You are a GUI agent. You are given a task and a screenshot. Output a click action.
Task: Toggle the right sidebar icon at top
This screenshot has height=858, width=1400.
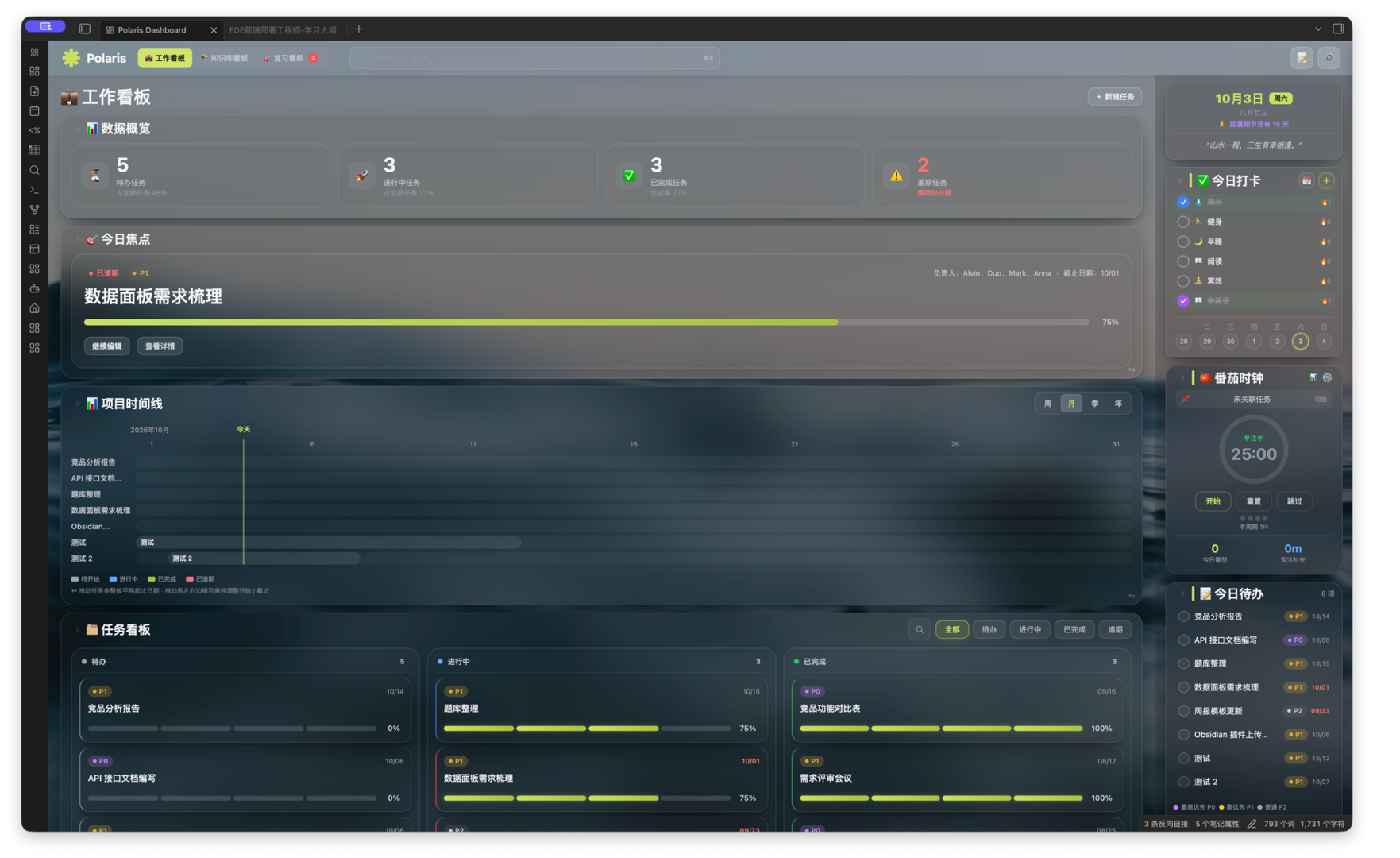pyautogui.click(x=1338, y=29)
